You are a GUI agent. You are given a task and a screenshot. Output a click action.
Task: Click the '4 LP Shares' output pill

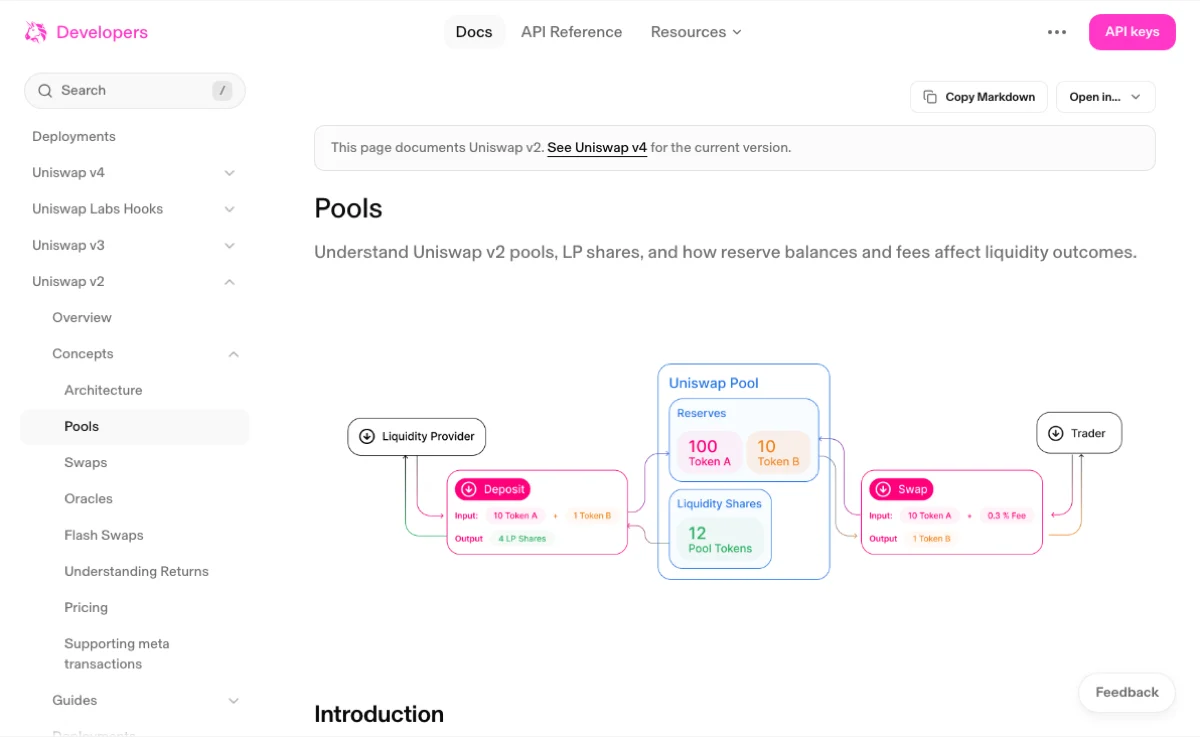click(x=520, y=538)
